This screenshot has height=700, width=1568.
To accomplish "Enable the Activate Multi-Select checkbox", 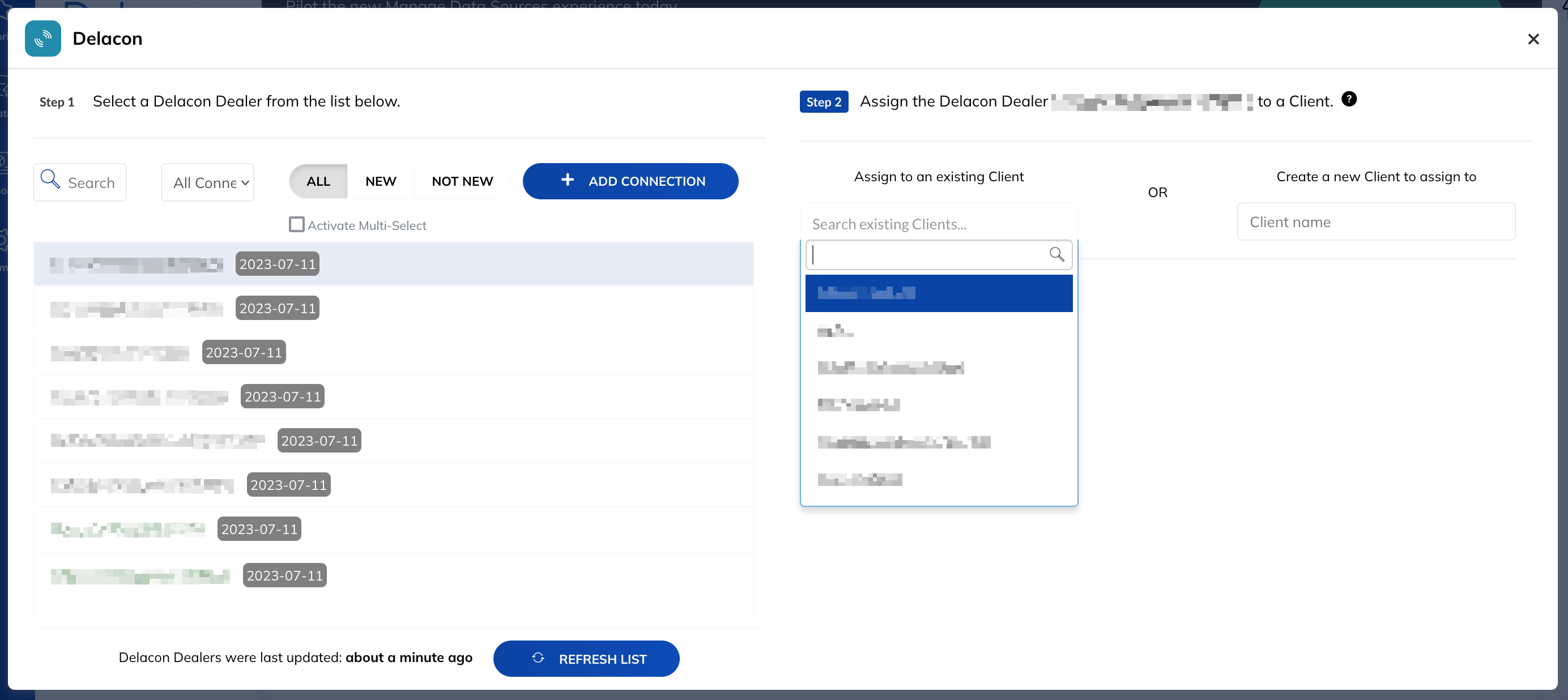I will [x=296, y=225].
